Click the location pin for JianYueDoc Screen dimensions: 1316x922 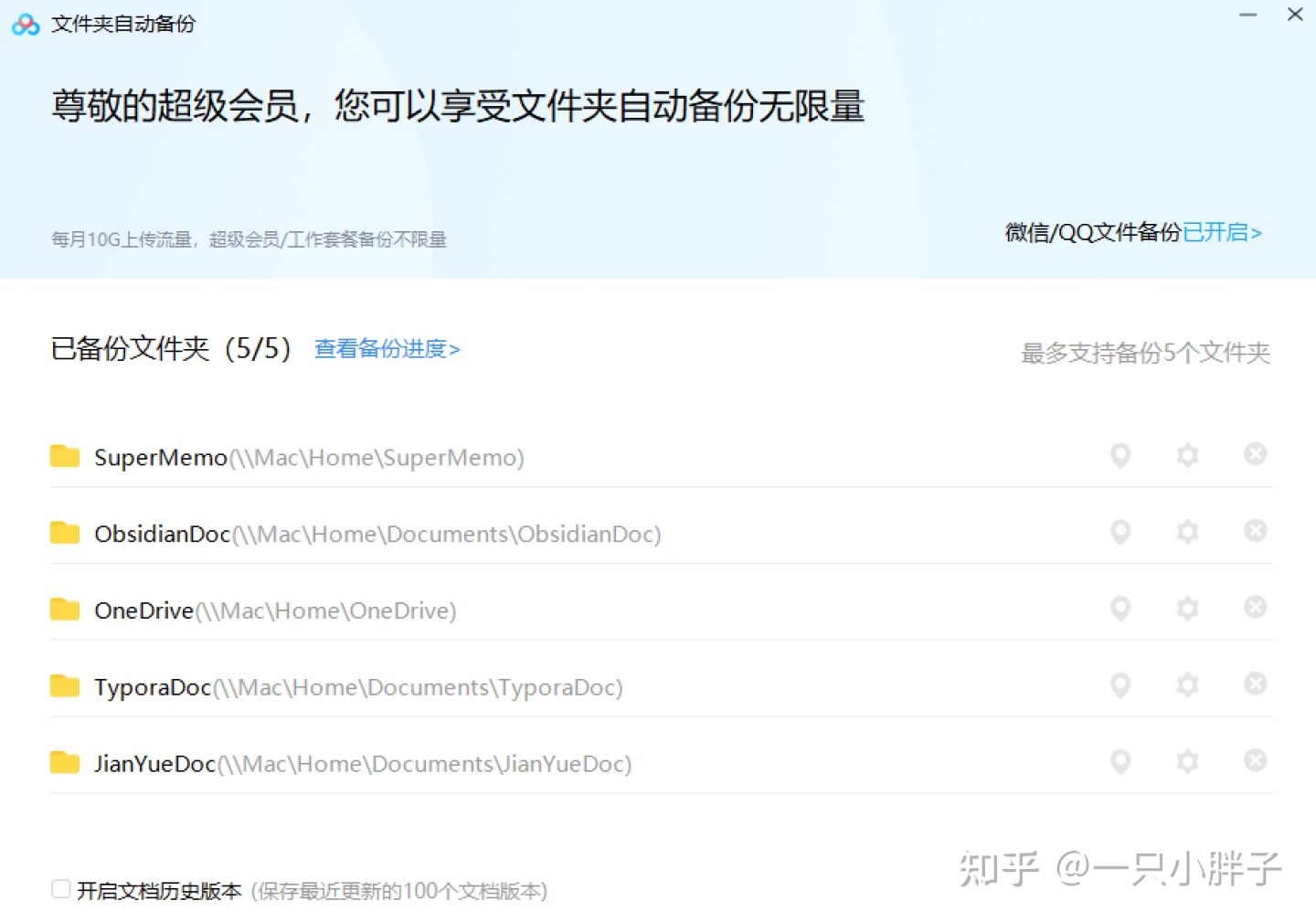(1120, 761)
